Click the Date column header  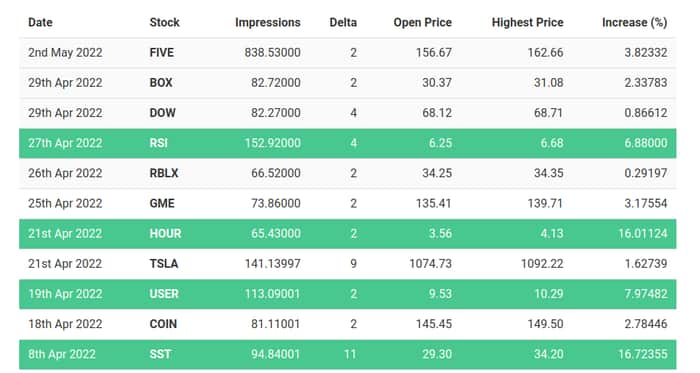click(40, 22)
